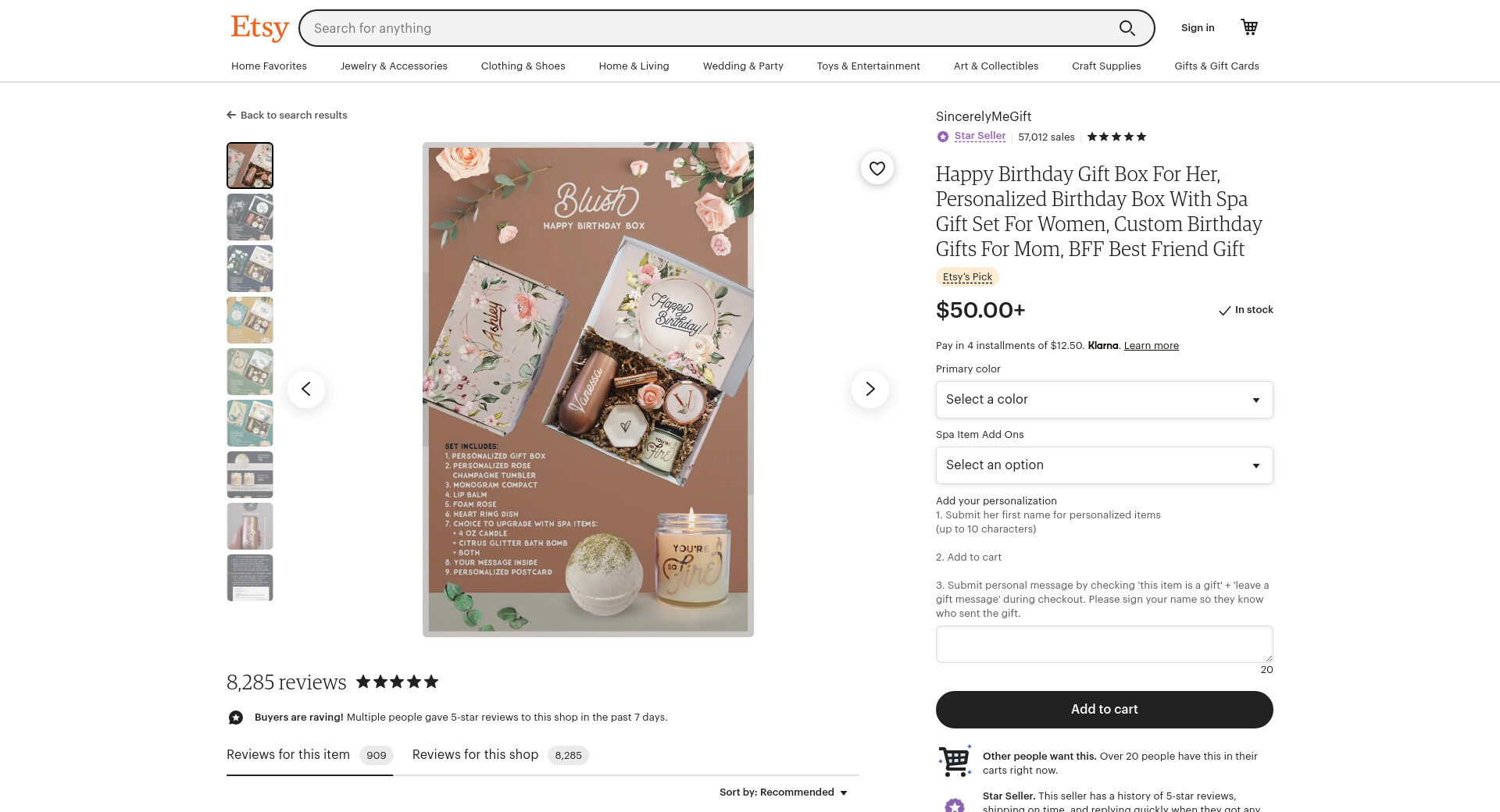Screen dimensions: 1500x812
Task: Select the second product thumbnail
Action: (x=250, y=217)
